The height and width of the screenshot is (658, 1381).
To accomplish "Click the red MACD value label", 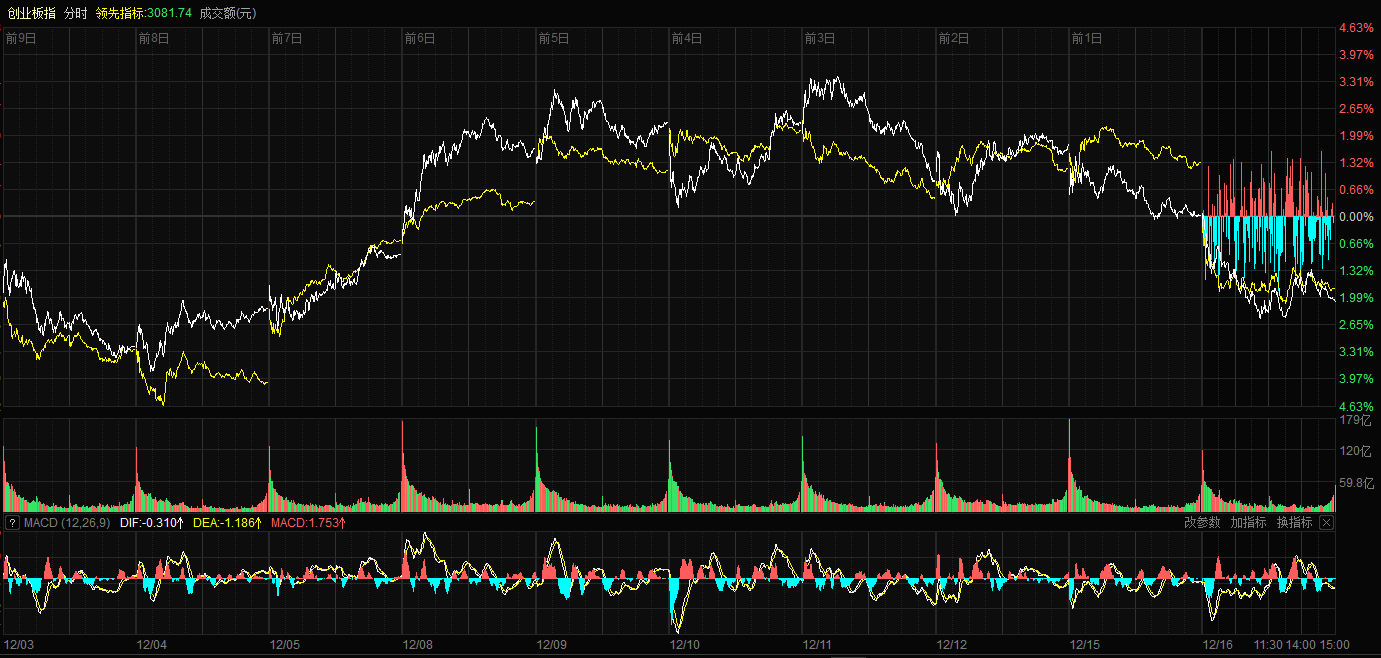I will (x=308, y=523).
